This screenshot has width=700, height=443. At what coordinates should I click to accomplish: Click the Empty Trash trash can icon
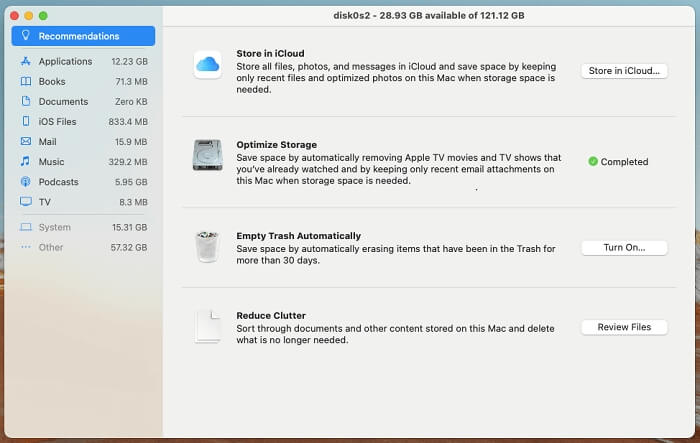pos(208,246)
